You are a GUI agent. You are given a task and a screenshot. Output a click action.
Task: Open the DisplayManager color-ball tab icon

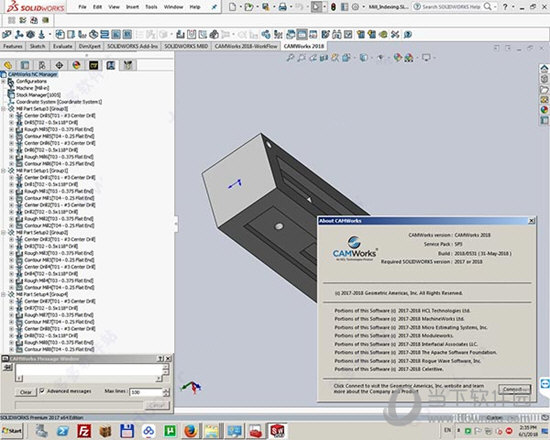76,65
